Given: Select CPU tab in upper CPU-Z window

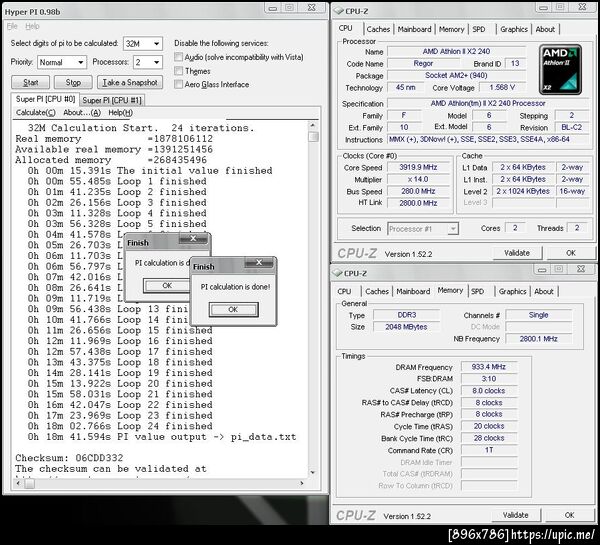Looking at the screenshot, I should pyautogui.click(x=346, y=28).
